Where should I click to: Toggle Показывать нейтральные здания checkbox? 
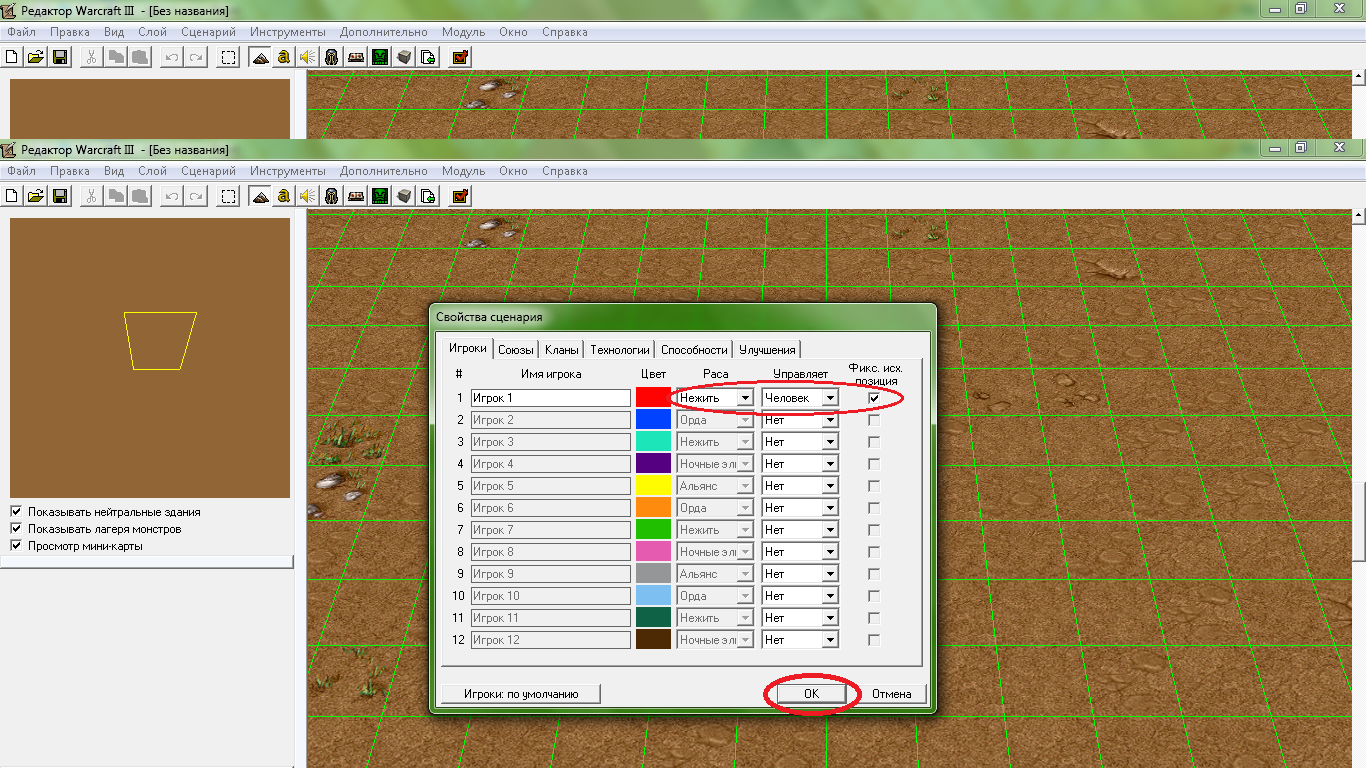pos(16,511)
